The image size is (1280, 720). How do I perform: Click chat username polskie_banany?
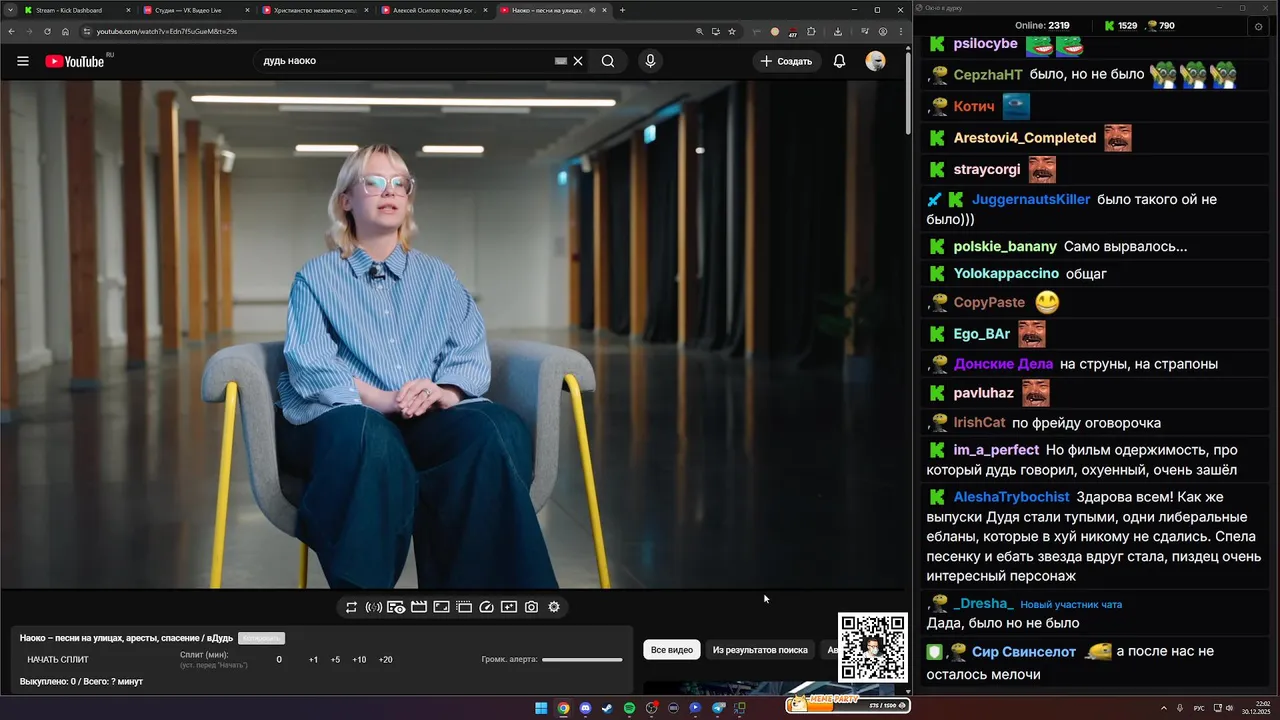point(1005,246)
